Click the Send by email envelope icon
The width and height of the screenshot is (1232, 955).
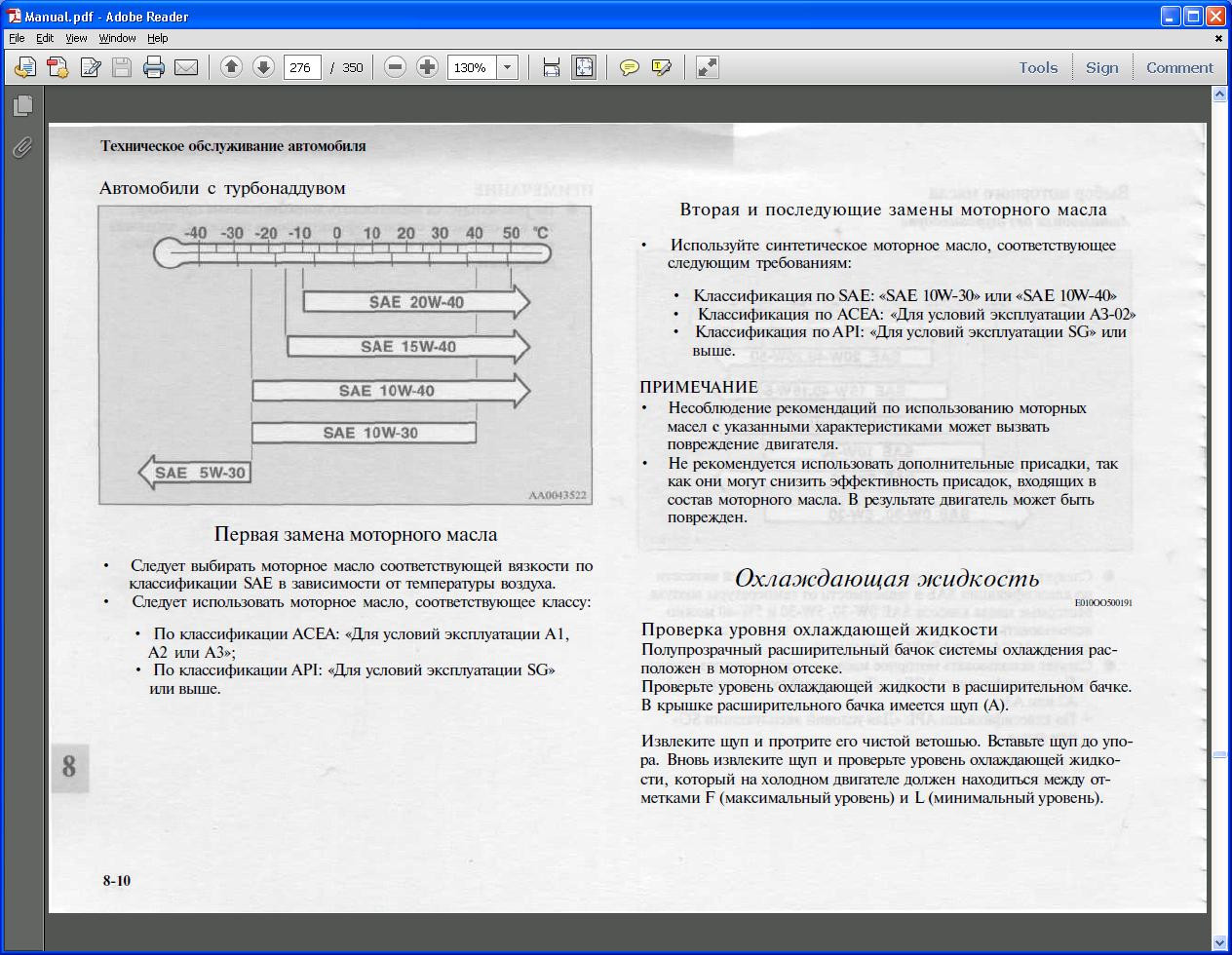pyautogui.click(x=185, y=67)
